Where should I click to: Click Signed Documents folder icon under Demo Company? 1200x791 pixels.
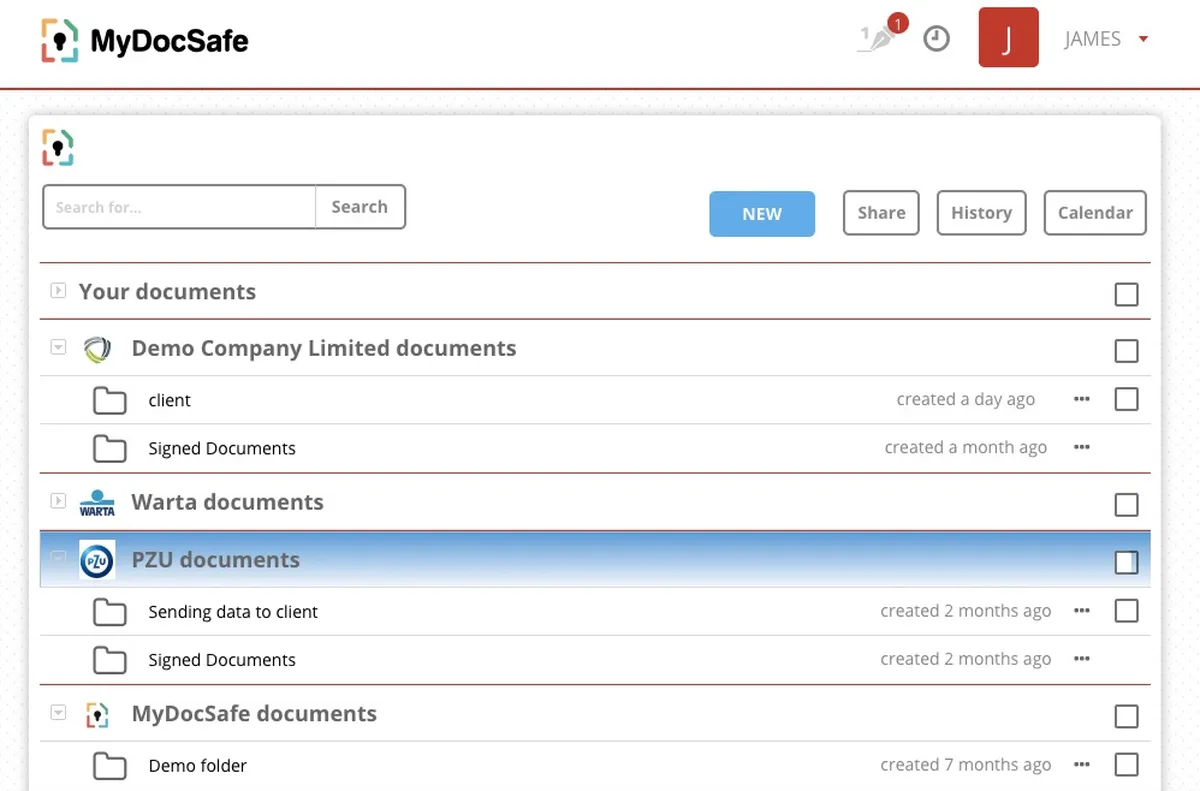(109, 448)
